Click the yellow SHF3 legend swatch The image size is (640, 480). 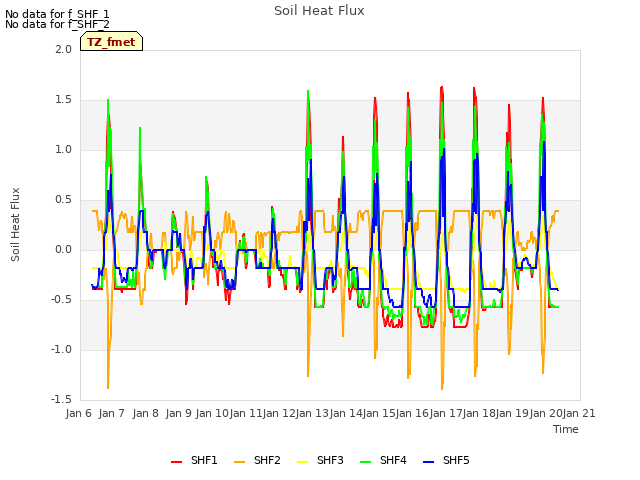(302, 462)
